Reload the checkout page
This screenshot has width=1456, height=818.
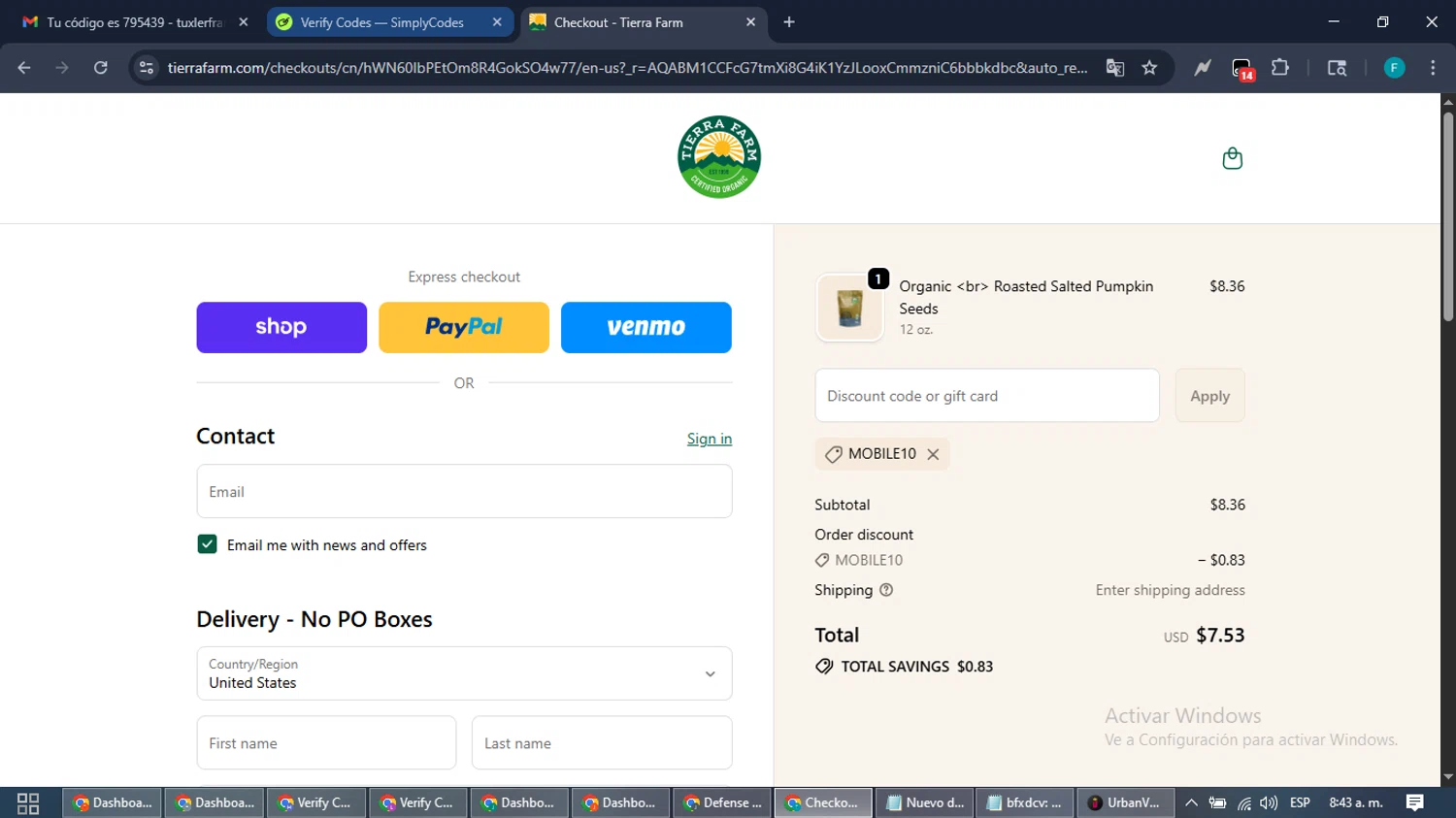point(101,68)
